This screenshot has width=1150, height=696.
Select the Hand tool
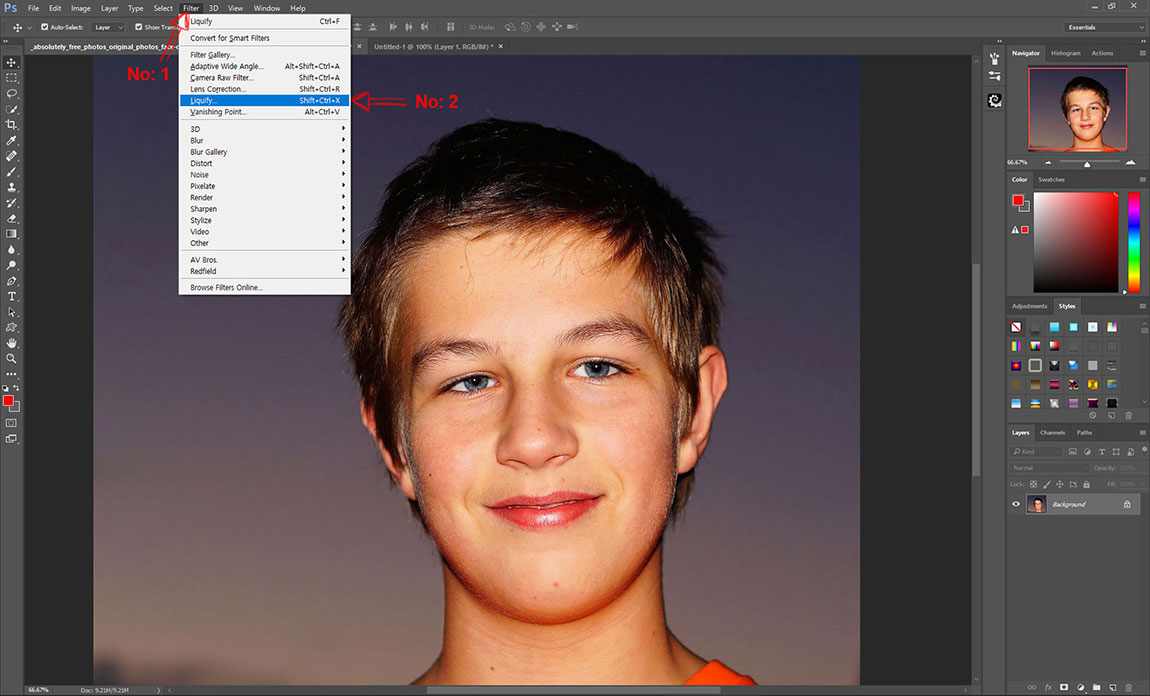pyautogui.click(x=11, y=343)
